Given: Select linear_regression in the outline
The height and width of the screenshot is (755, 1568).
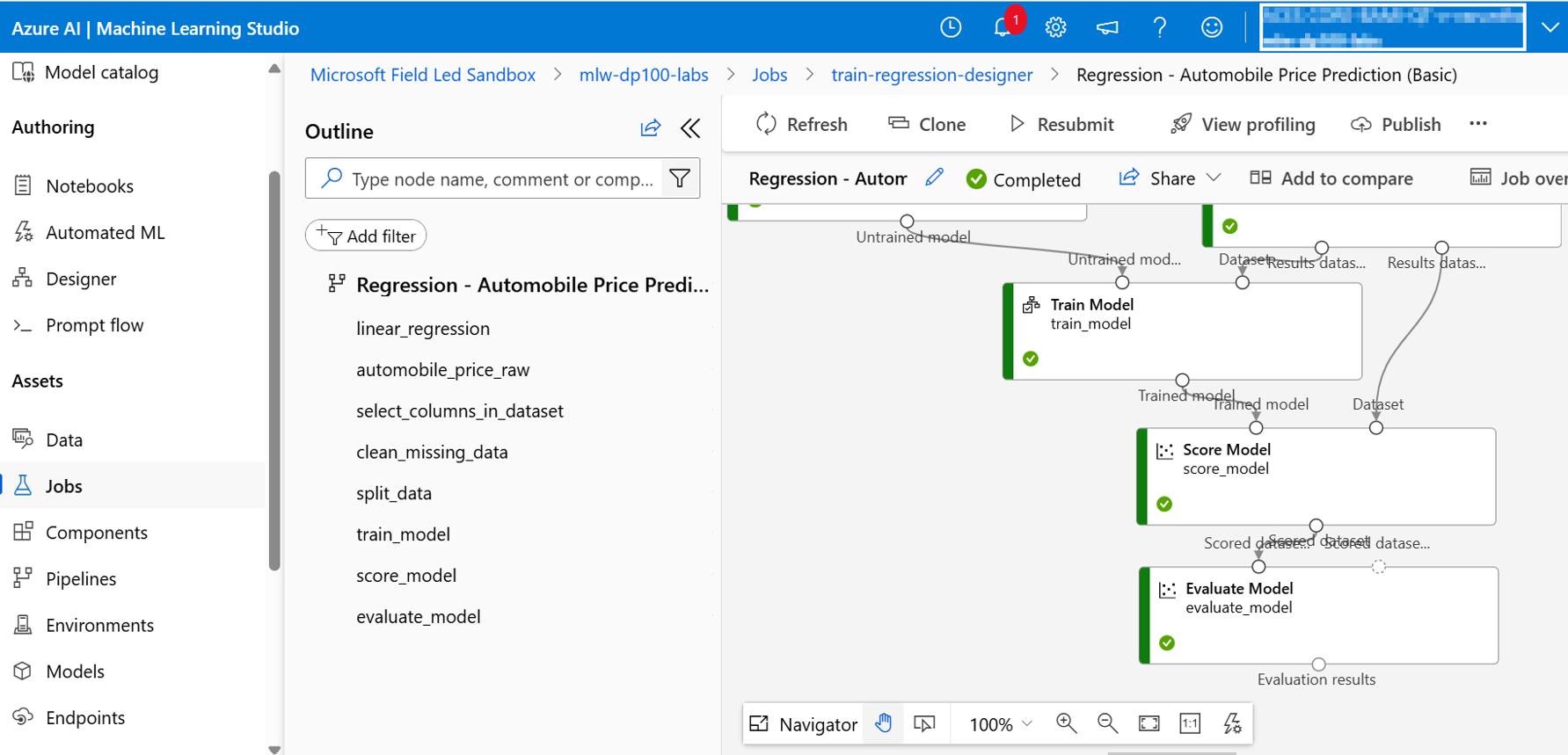Looking at the screenshot, I should [x=423, y=329].
